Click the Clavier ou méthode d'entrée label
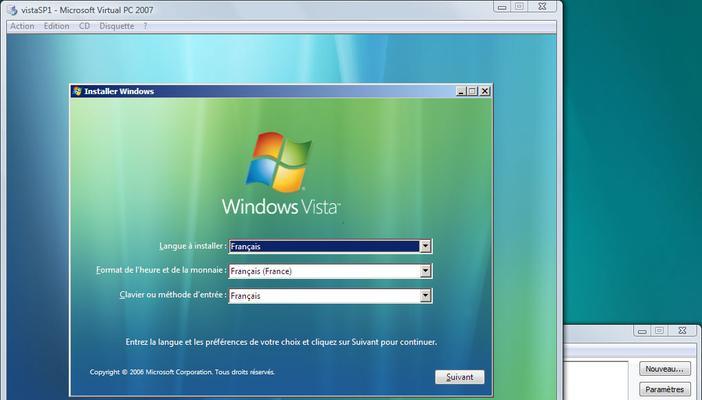The width and height of the screenshot is (702, 400). pyautogui.click(x=173, y=295)
